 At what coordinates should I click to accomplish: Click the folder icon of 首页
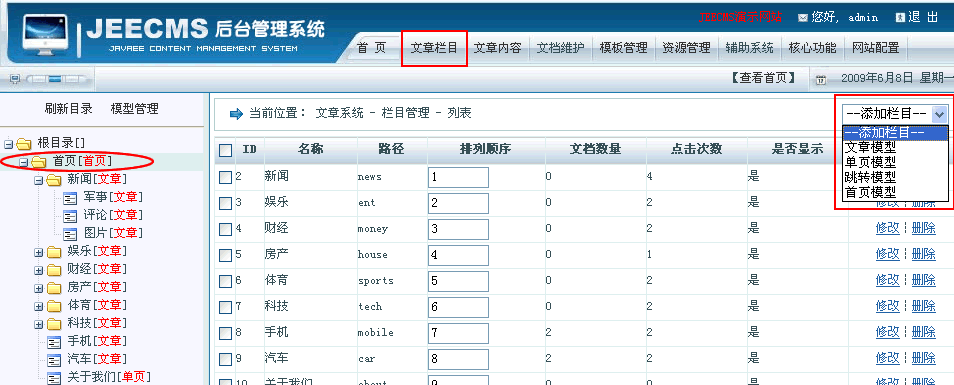39,162
